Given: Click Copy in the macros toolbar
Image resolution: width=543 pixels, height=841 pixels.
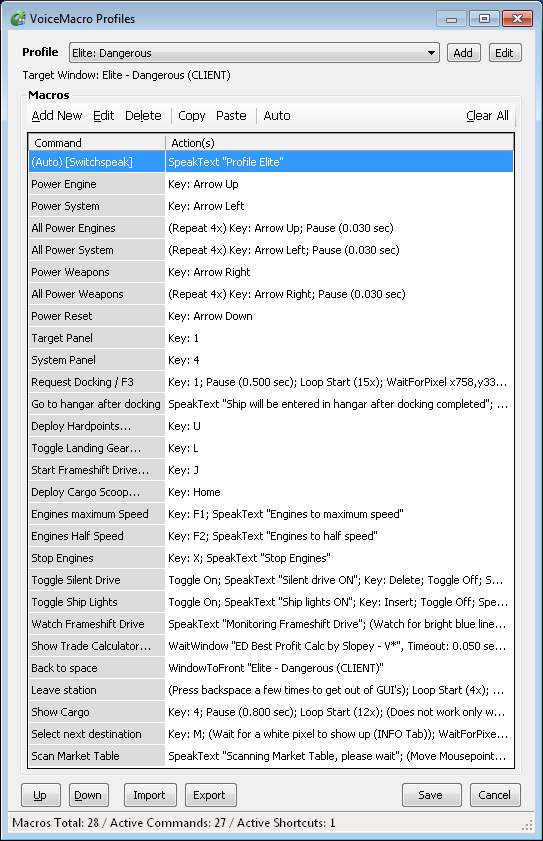Looking at the screenshot, I should pos(192,116).
